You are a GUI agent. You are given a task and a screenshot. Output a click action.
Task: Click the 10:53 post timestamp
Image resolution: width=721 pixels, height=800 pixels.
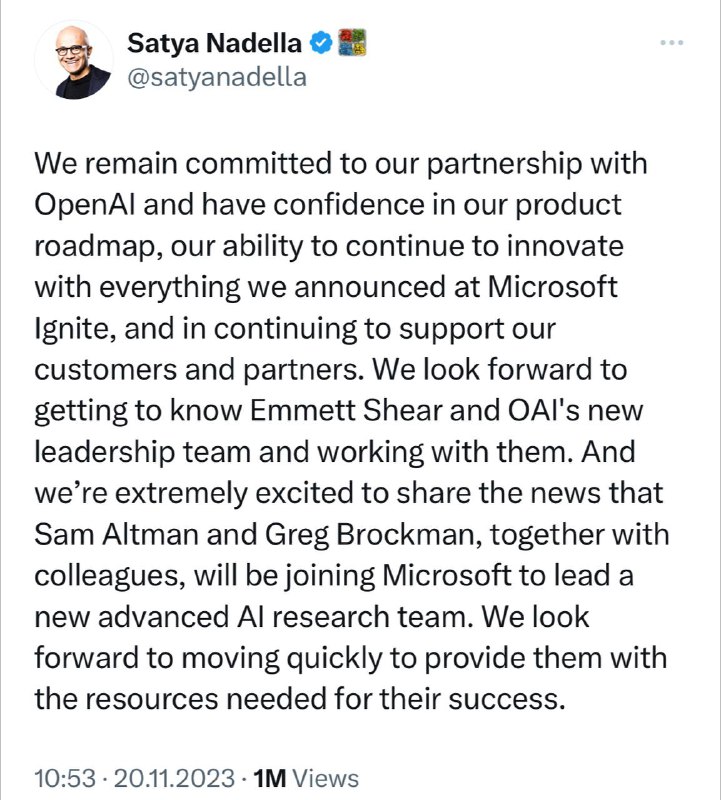(65, 779)
